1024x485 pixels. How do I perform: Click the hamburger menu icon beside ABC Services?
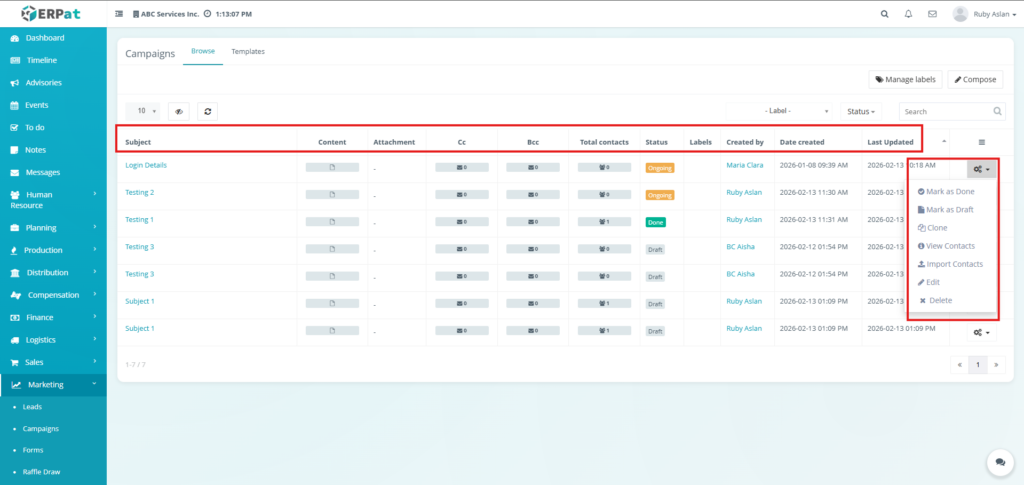(x=120, y=15)
